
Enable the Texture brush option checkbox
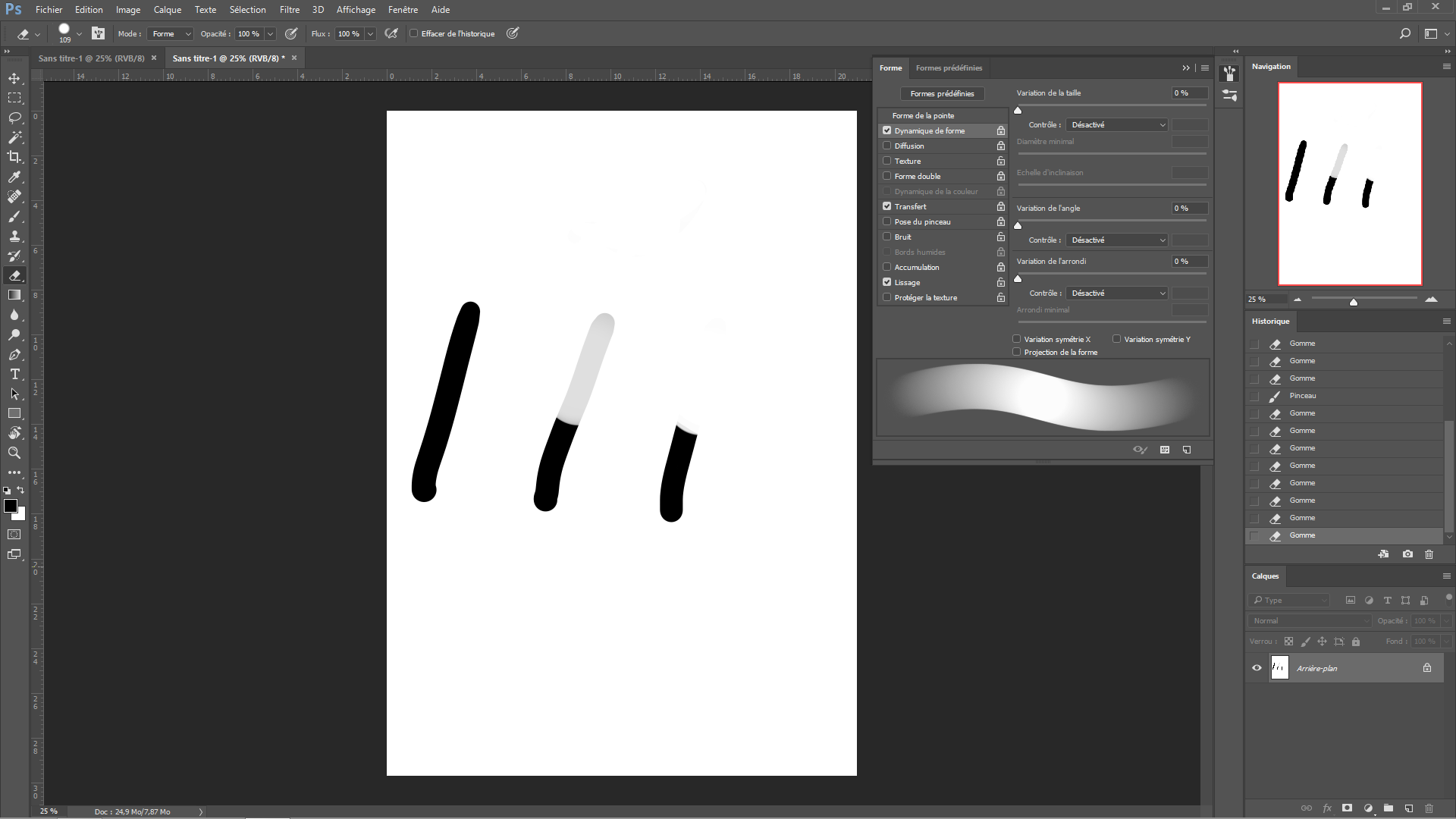point(887,161)
